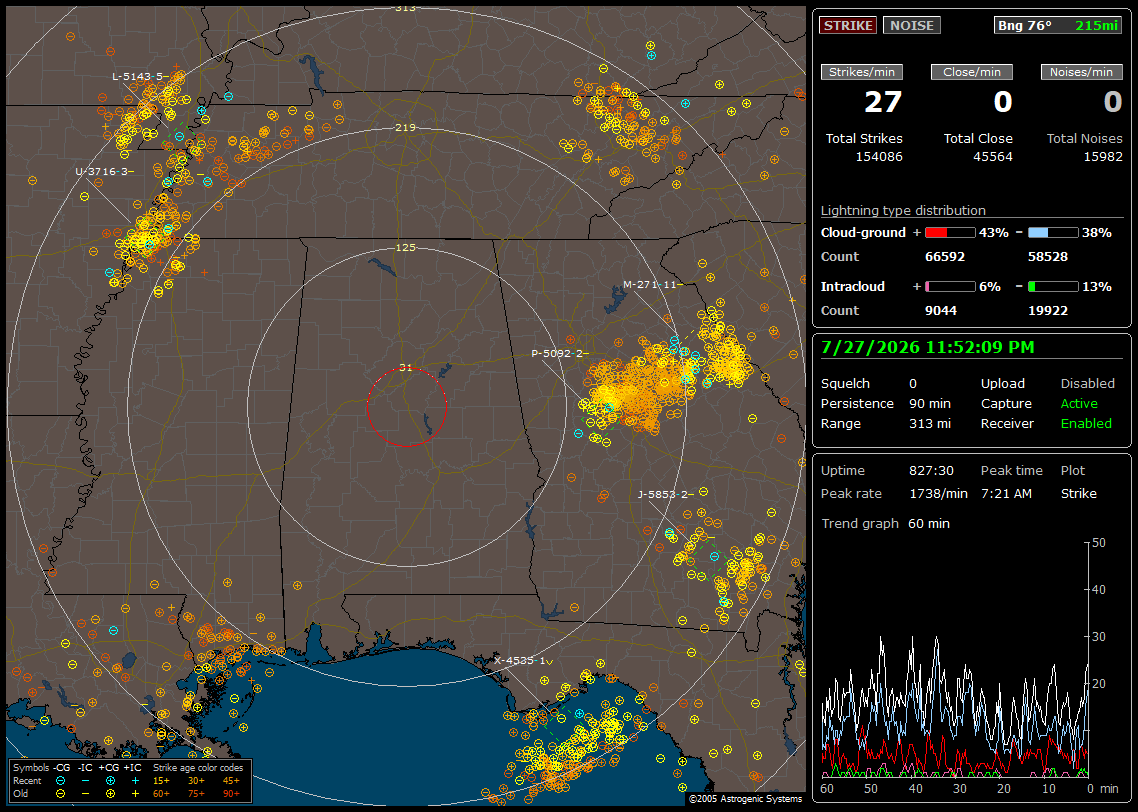Click the Total Strikes count 154086
Image resolution: width=1138 pixels, height=812 pixels.
[879, 157]
